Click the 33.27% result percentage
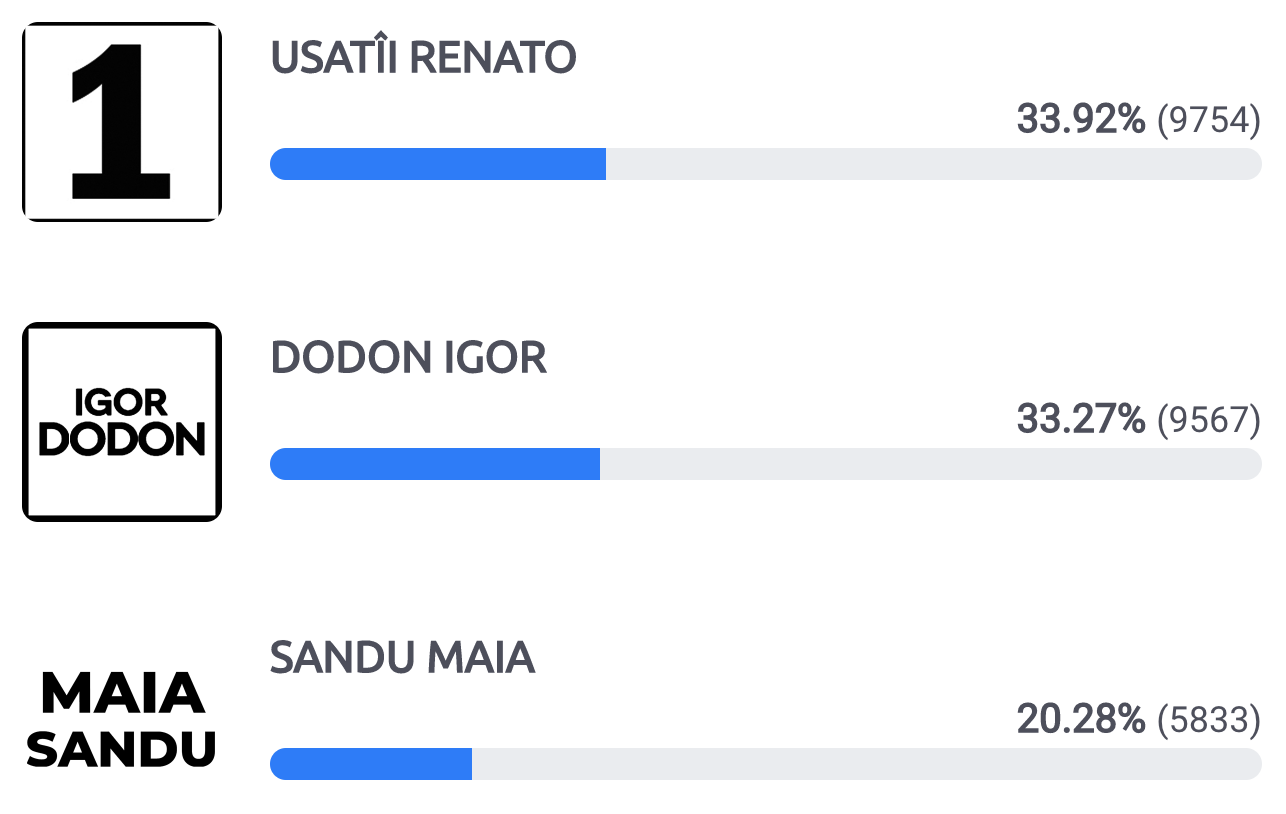The width and height of the screenshot is (1286, 814). coord(1081,420)
